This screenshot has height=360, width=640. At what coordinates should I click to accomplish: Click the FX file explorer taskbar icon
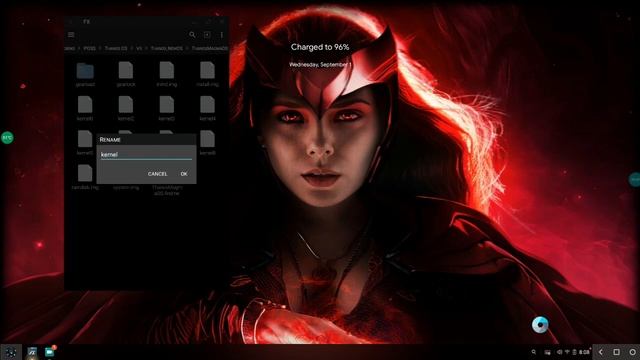[x=32, y=352]
